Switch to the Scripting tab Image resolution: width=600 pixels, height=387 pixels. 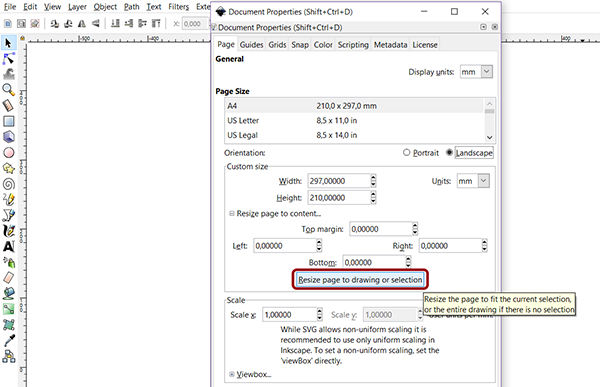pyautogui.click(x=353, y=45)
